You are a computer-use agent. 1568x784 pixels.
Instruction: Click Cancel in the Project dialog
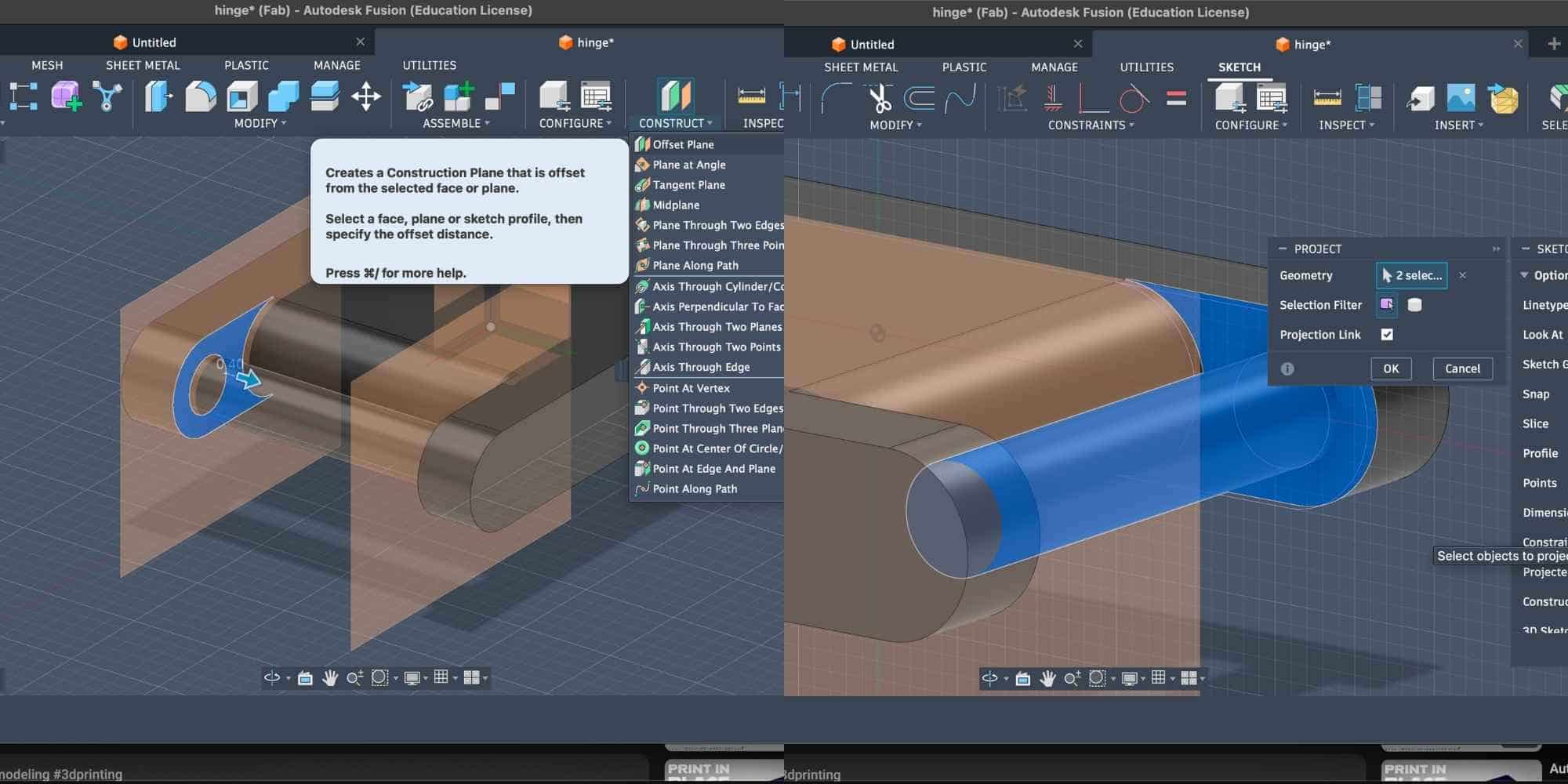click(1462, 368)
